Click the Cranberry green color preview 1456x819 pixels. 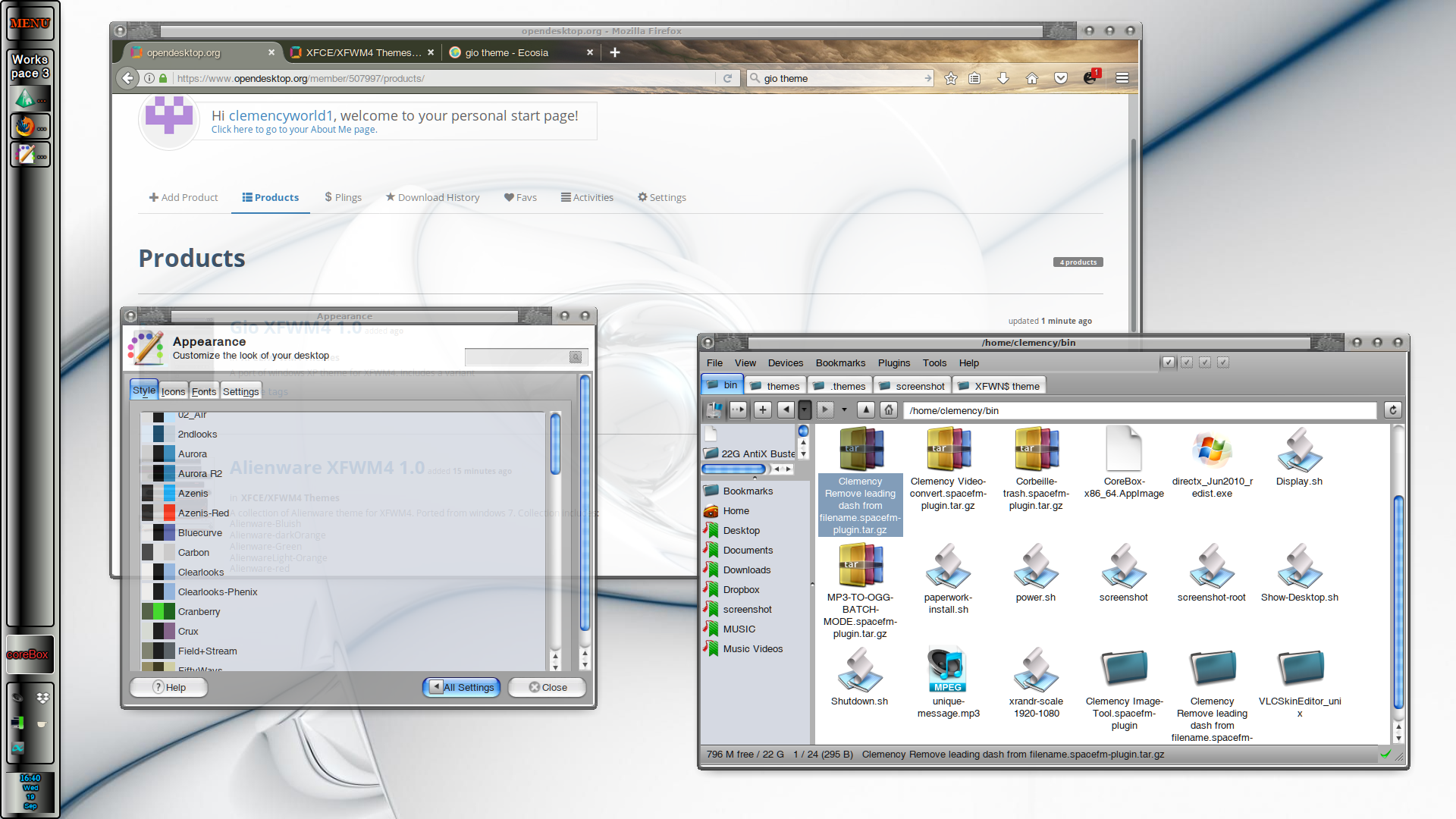(158, 611)
